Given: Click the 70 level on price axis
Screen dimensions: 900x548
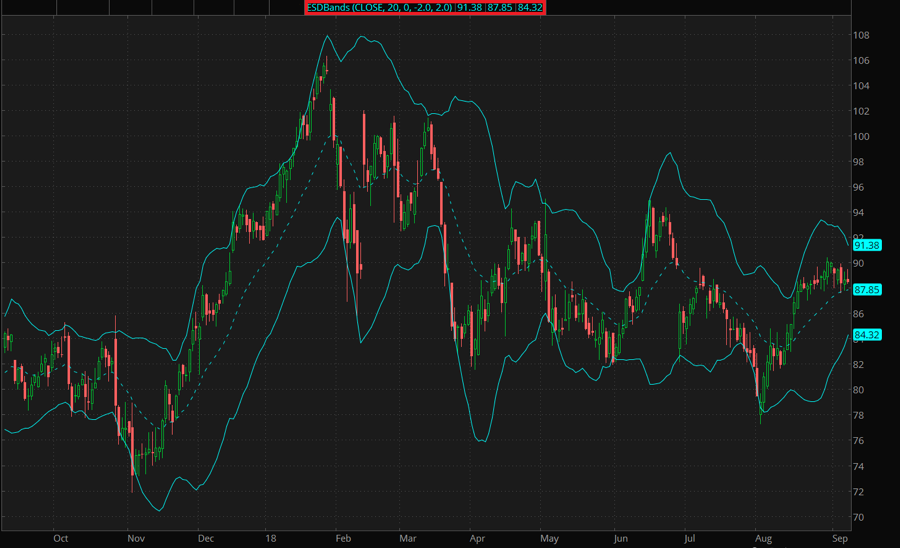Looking at the screenshot, I should (860, 518).
